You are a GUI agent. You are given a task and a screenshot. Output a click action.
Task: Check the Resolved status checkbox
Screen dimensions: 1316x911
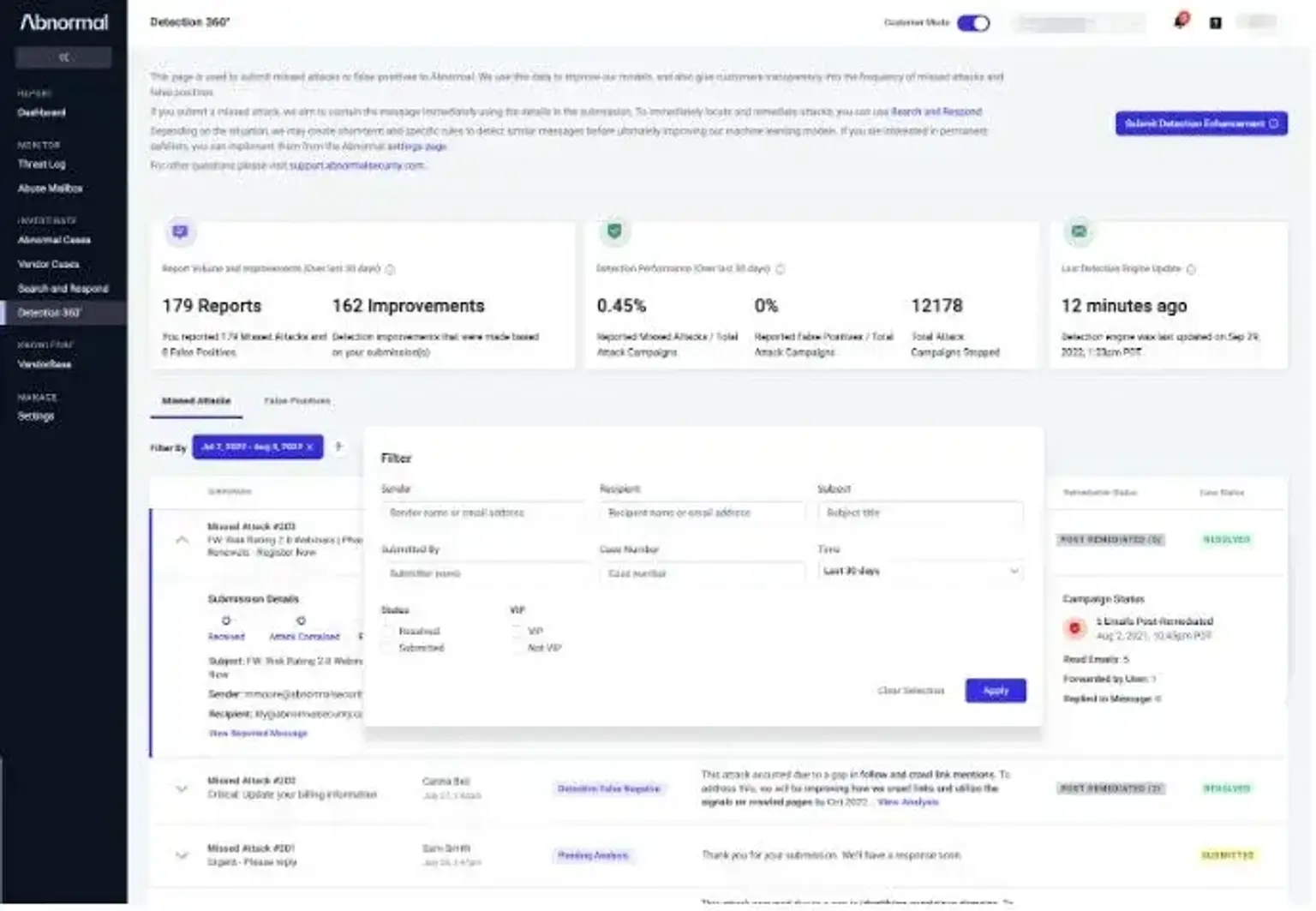389,632
